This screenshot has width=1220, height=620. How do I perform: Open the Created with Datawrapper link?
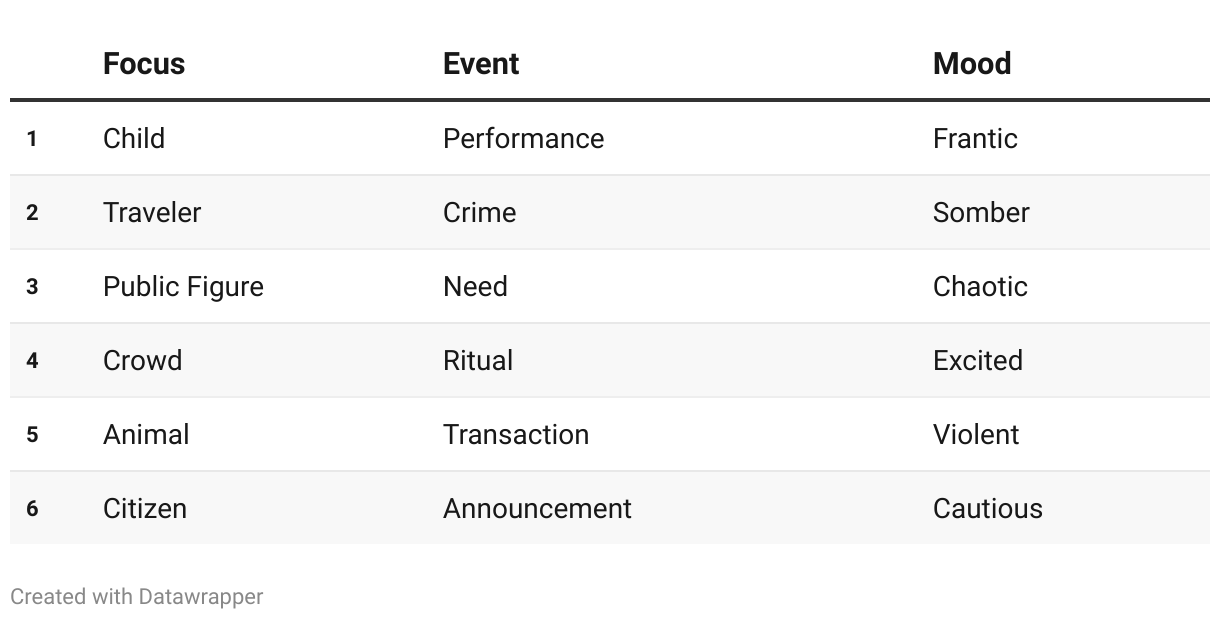pyautogui.click(x=137, y=596)
